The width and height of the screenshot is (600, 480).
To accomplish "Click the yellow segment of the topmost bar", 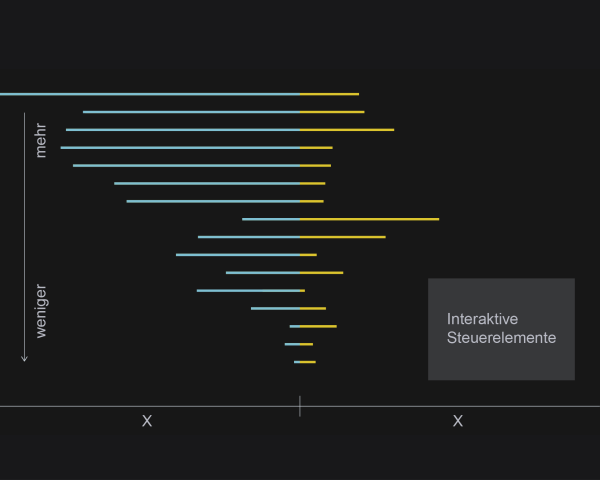I will (329, 94).
